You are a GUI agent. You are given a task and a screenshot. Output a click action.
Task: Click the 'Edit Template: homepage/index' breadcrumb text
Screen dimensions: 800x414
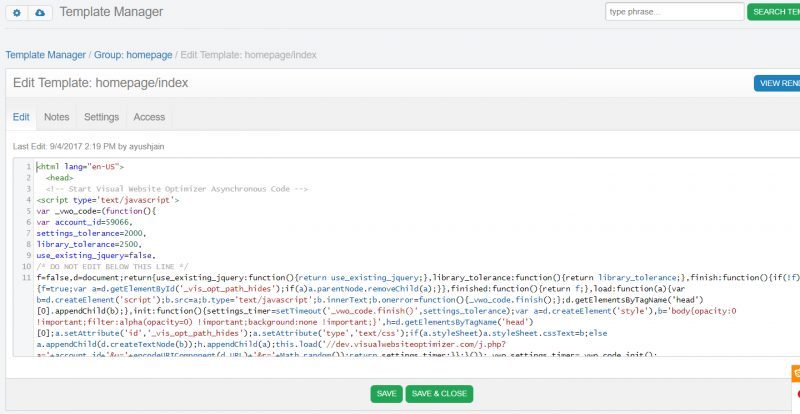[x=248, y=55]
